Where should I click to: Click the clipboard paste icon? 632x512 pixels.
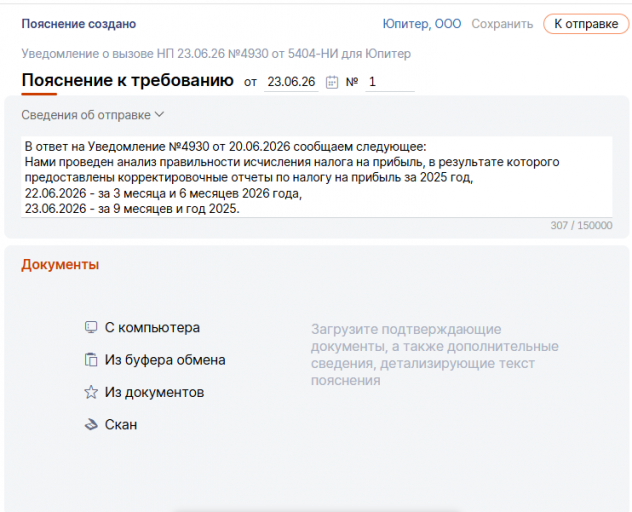[91, 360]
